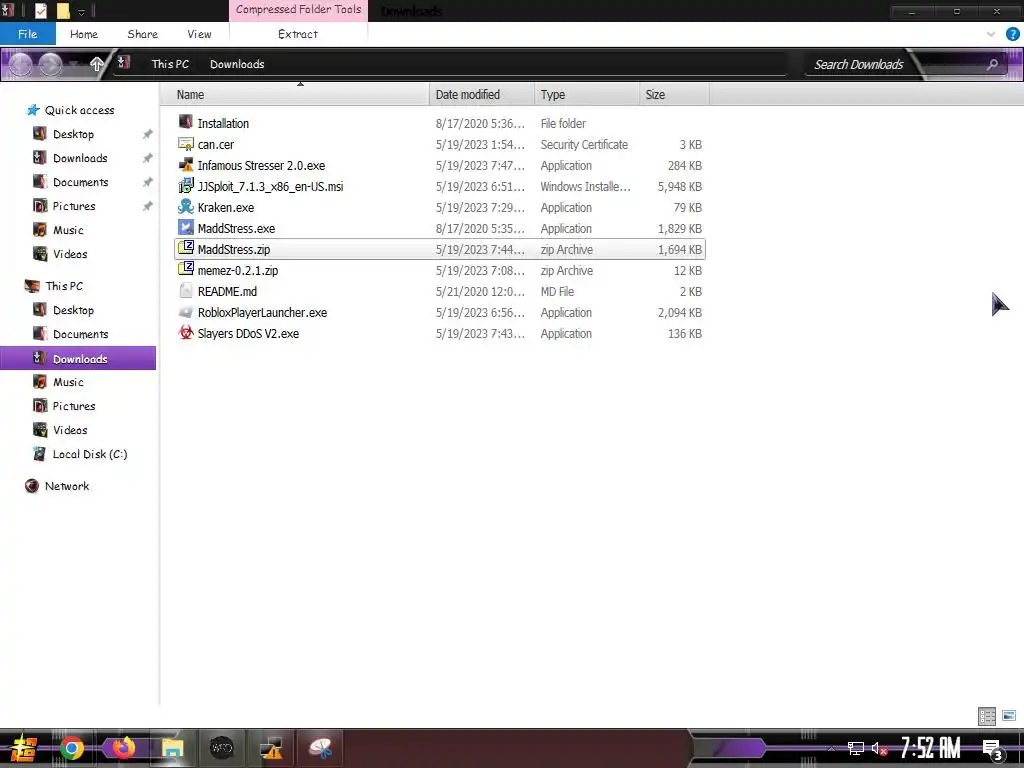Open pinned Desktop under Quick access
The height and width of the screenshot is (768, 1024).
coord(73,134)
